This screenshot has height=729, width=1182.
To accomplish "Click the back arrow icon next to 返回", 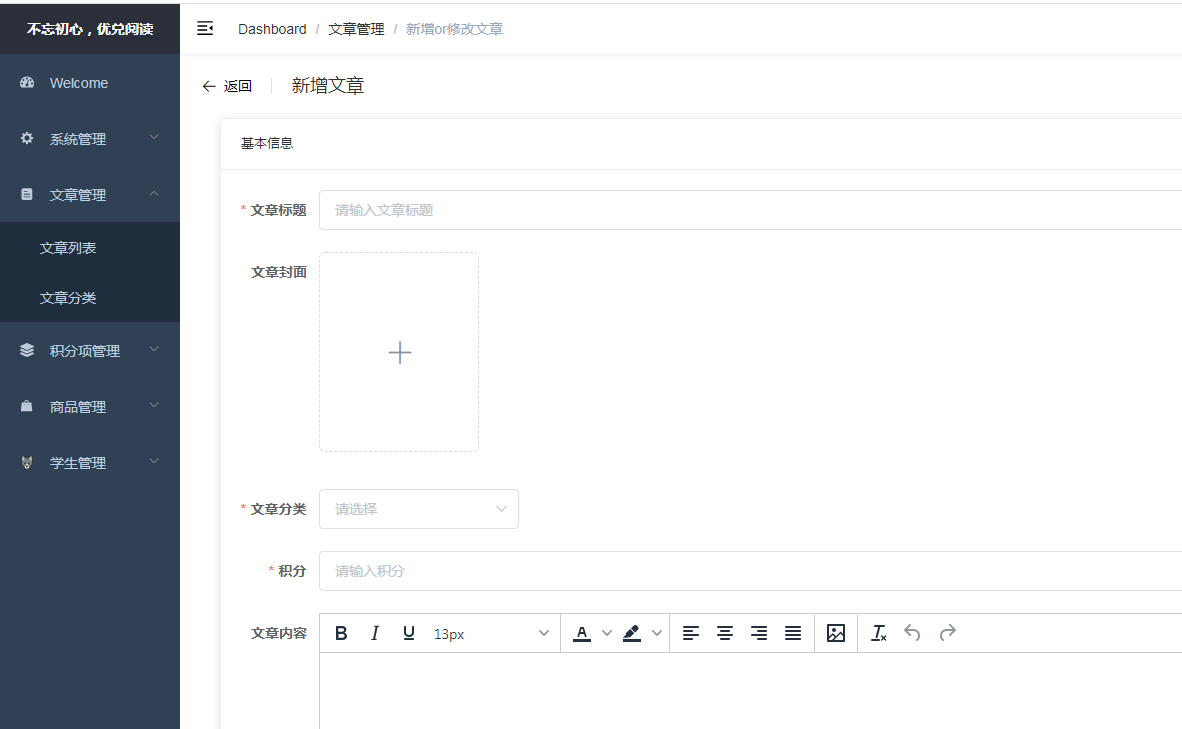I will click(209, 87).
